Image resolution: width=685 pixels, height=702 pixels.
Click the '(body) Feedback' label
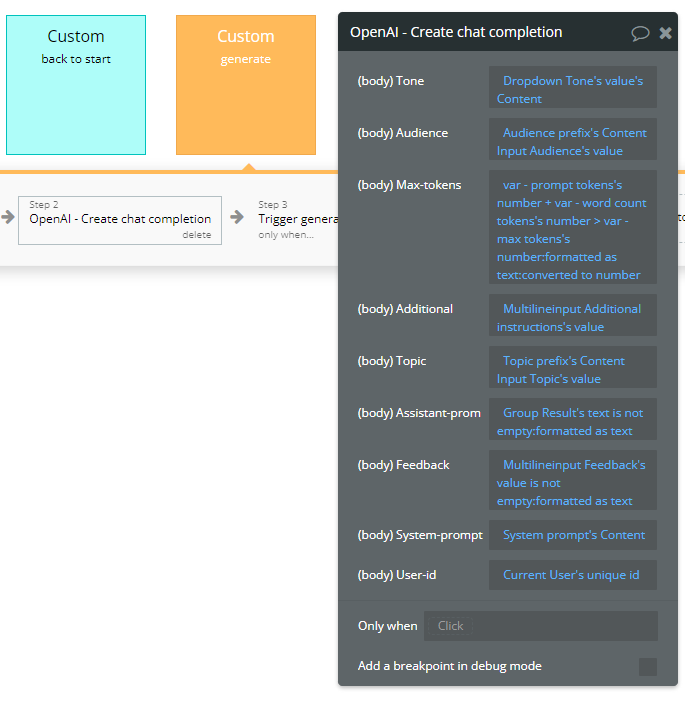coord(403,465)
